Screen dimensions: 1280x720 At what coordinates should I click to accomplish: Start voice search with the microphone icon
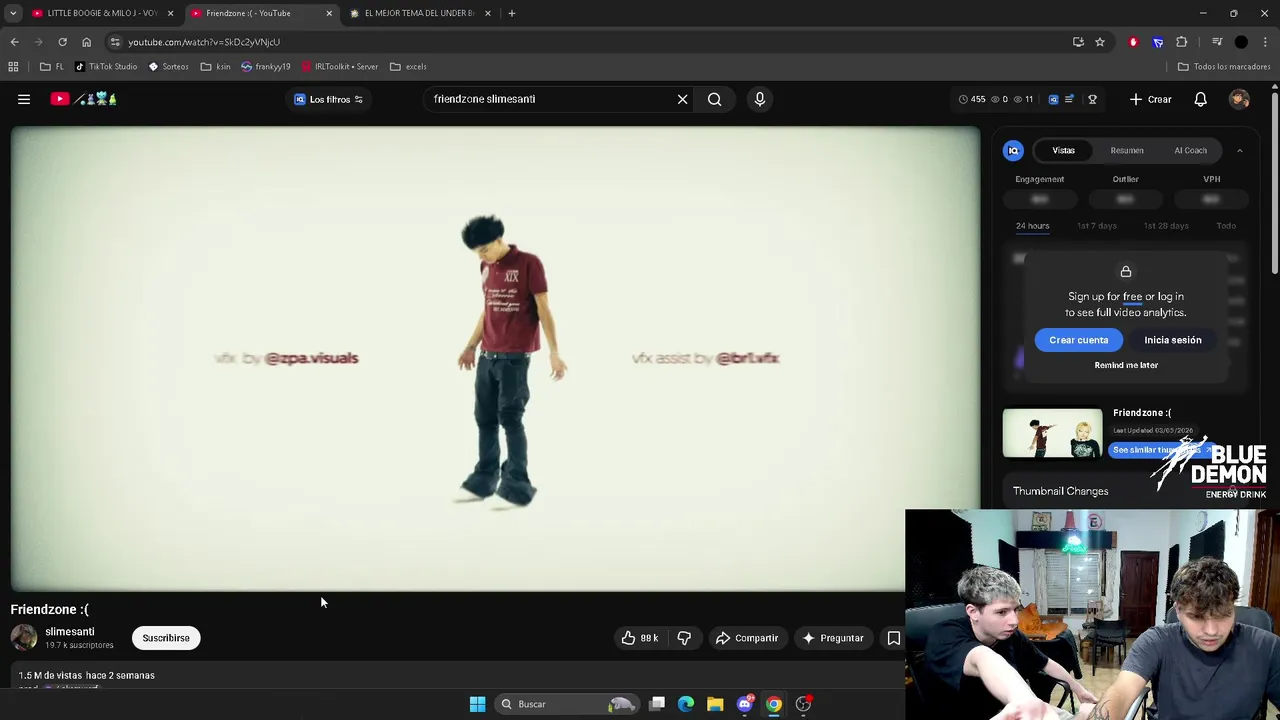760,99
